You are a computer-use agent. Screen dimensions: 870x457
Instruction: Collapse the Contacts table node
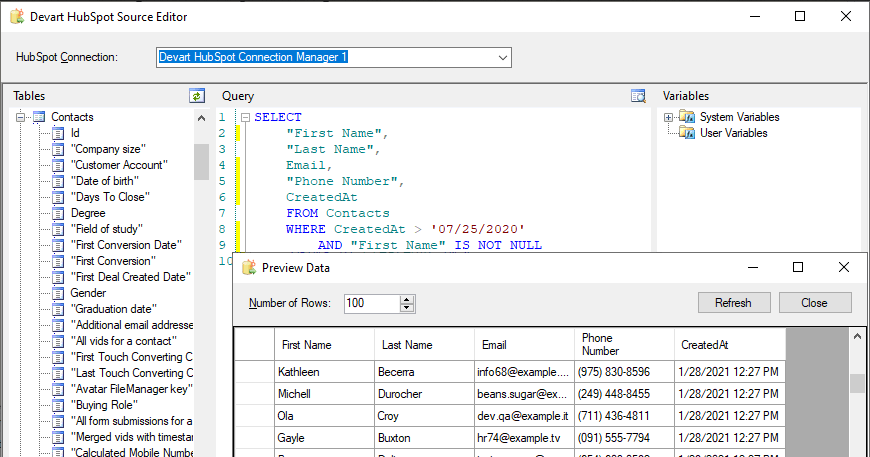point(21,117)
